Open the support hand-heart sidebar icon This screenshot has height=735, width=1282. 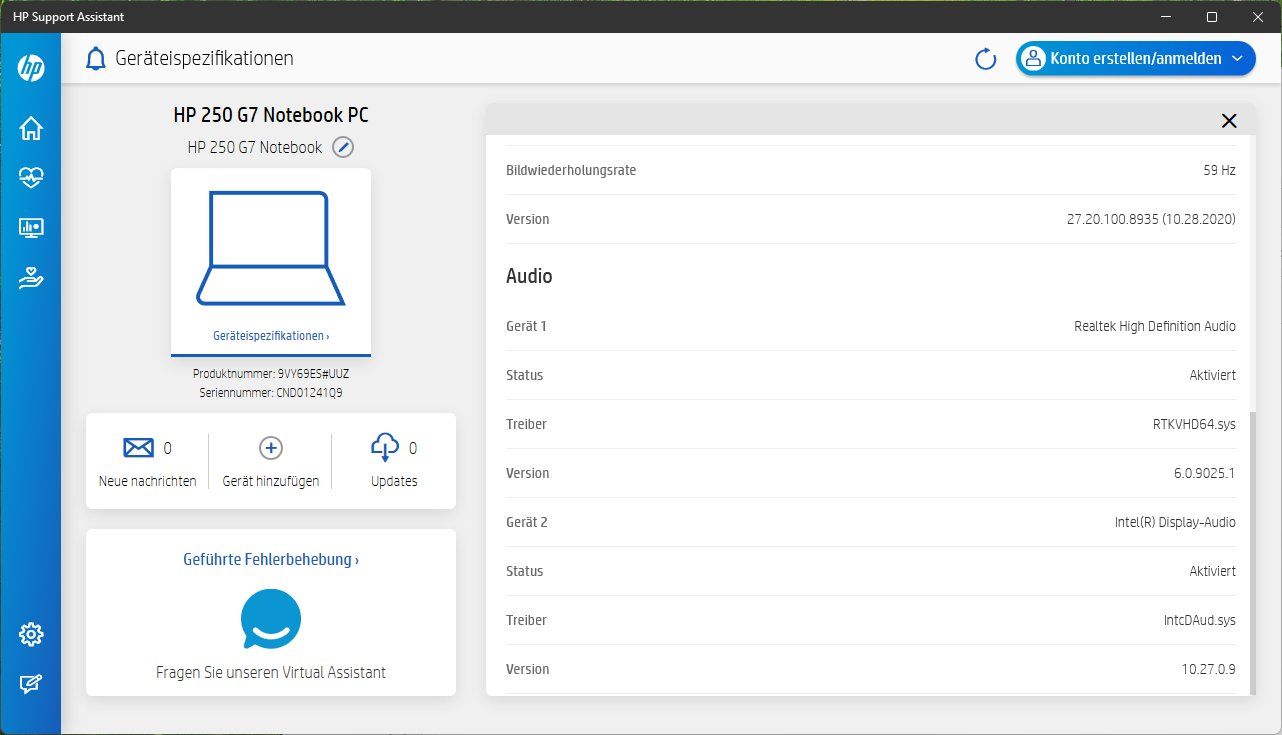pos(31,278)
